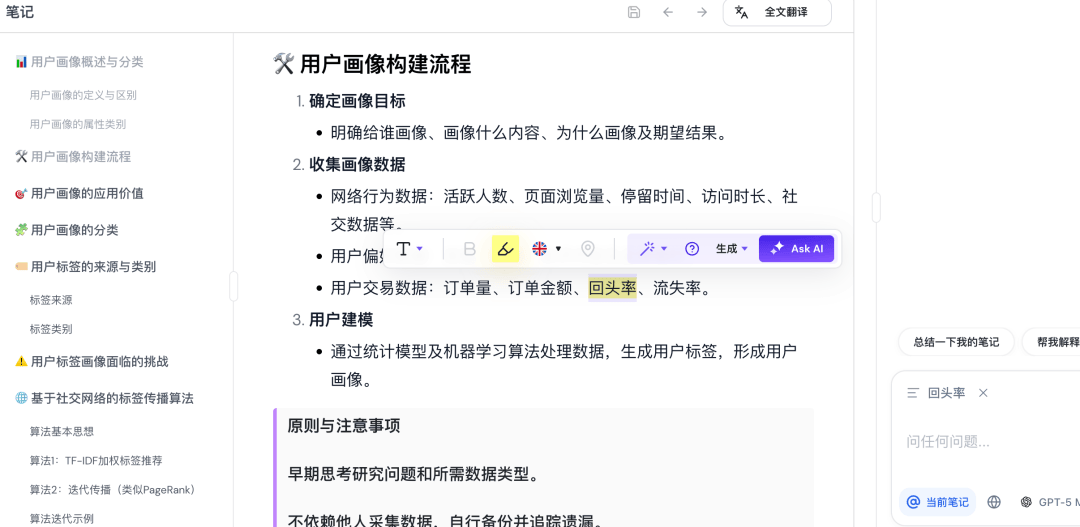Open the UK flag language dropdown
This screenshot has height=527, width=1080.
point(546,249)
